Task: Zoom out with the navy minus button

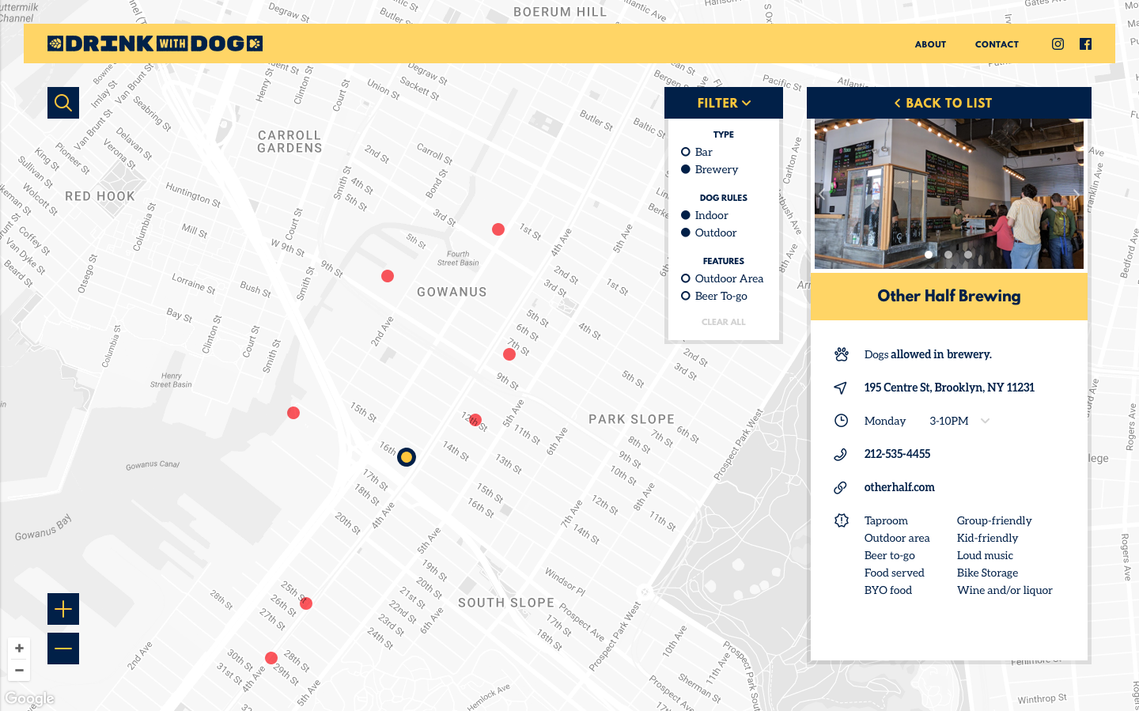Action: [x=63, y=649]
